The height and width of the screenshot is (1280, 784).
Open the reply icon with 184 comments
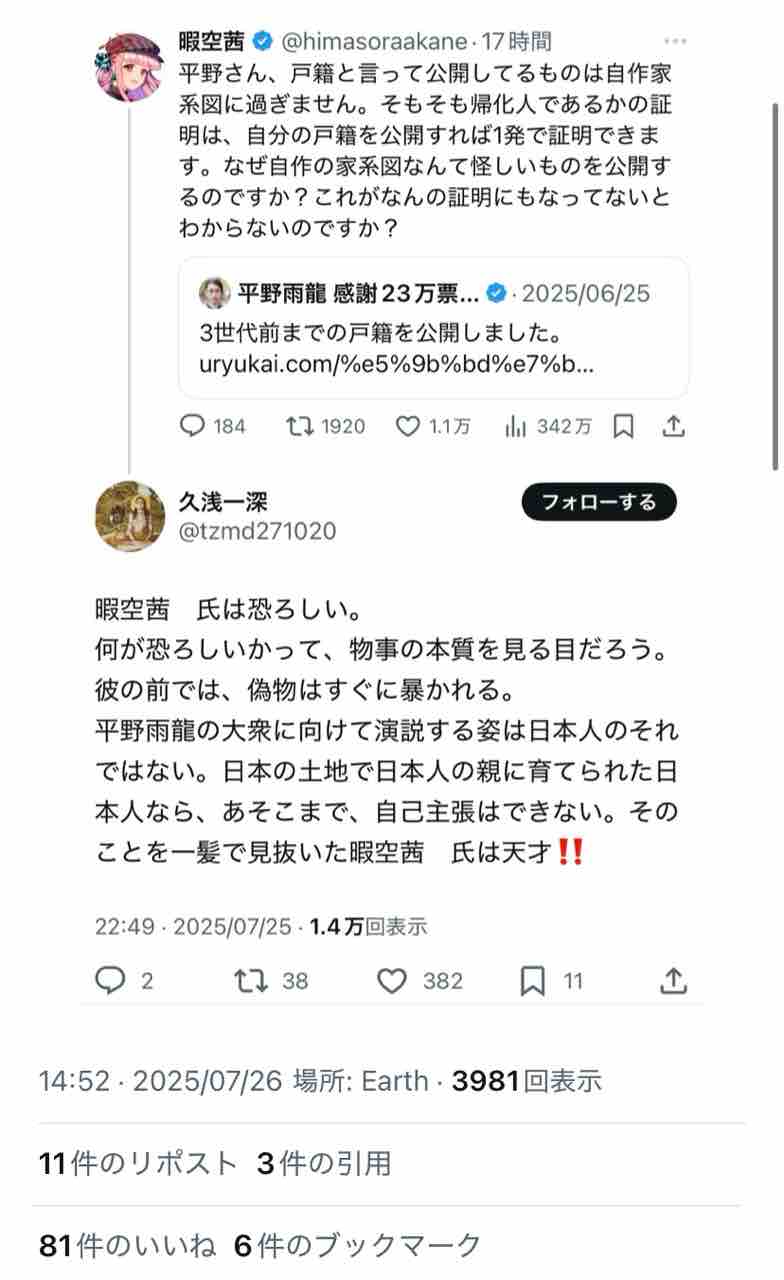click(x=192, y=426)
